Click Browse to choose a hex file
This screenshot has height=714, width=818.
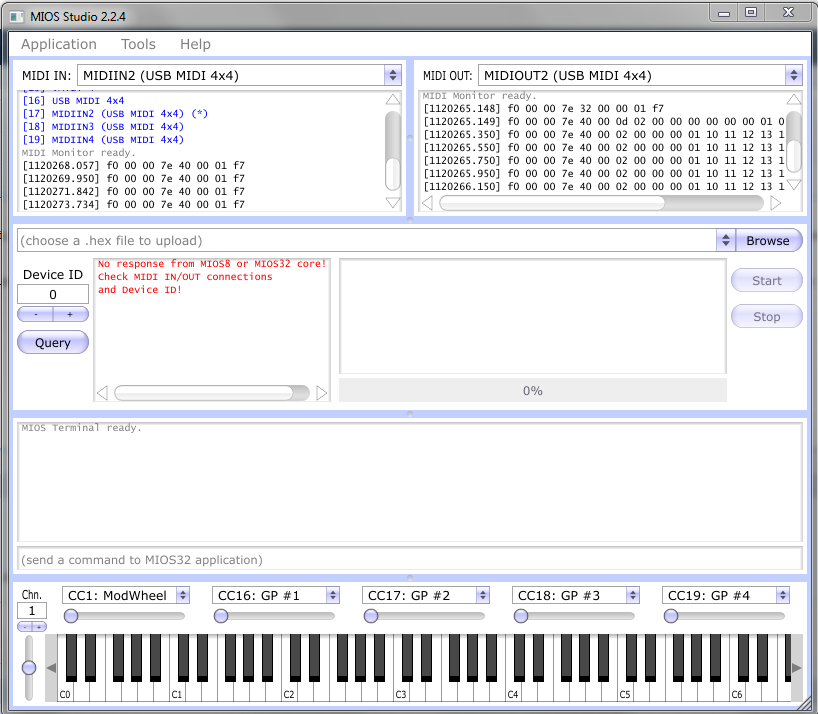point(768,241)
